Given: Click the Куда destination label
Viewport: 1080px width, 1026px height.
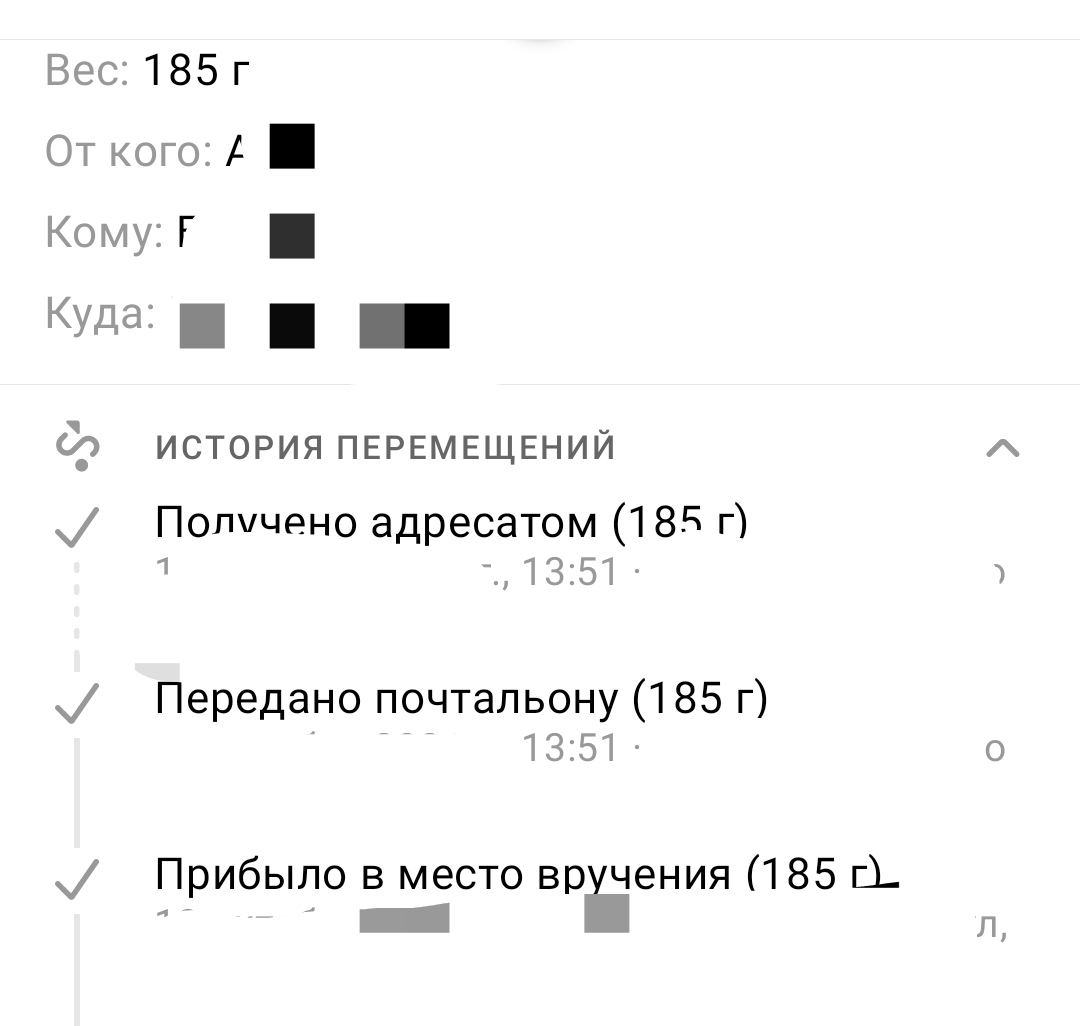Looking at the screenshot, I should click(100, 314).
